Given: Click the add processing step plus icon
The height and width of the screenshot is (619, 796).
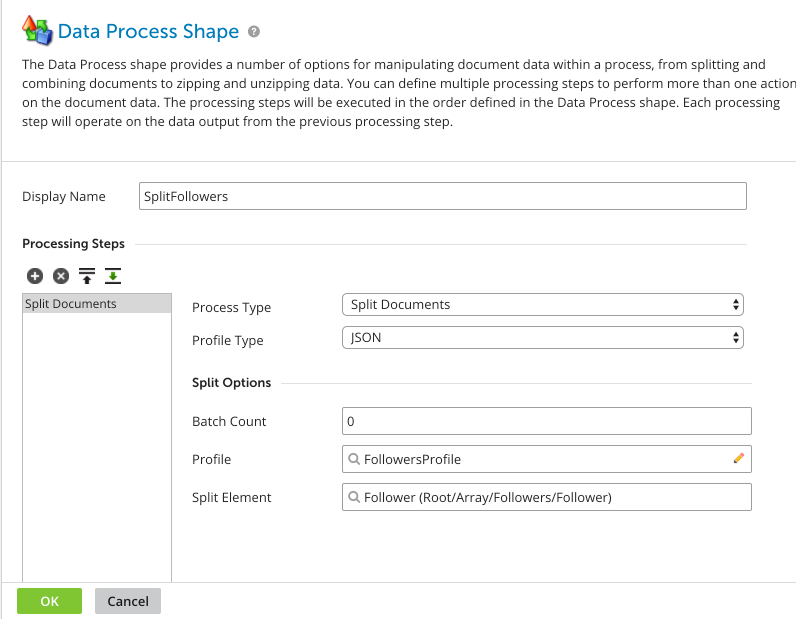Looking at the screenshot, I should [x=35, y=276].
